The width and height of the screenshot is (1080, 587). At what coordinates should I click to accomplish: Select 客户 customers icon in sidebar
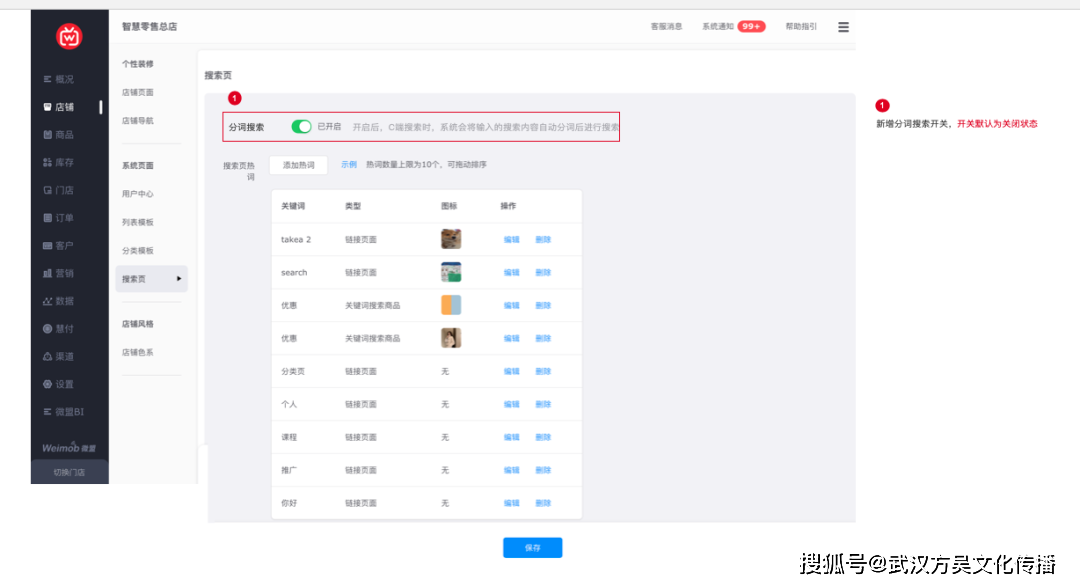tap(48, 245)
